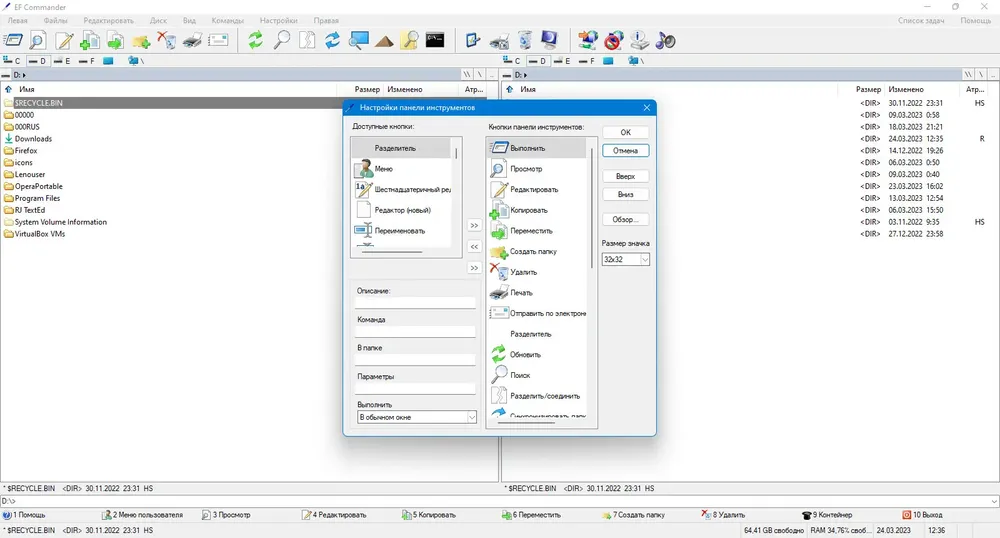The width and height of the screenshot is (1000, 538).
Task: Select Переименовать in available buttons list
Action: [402, 231]
